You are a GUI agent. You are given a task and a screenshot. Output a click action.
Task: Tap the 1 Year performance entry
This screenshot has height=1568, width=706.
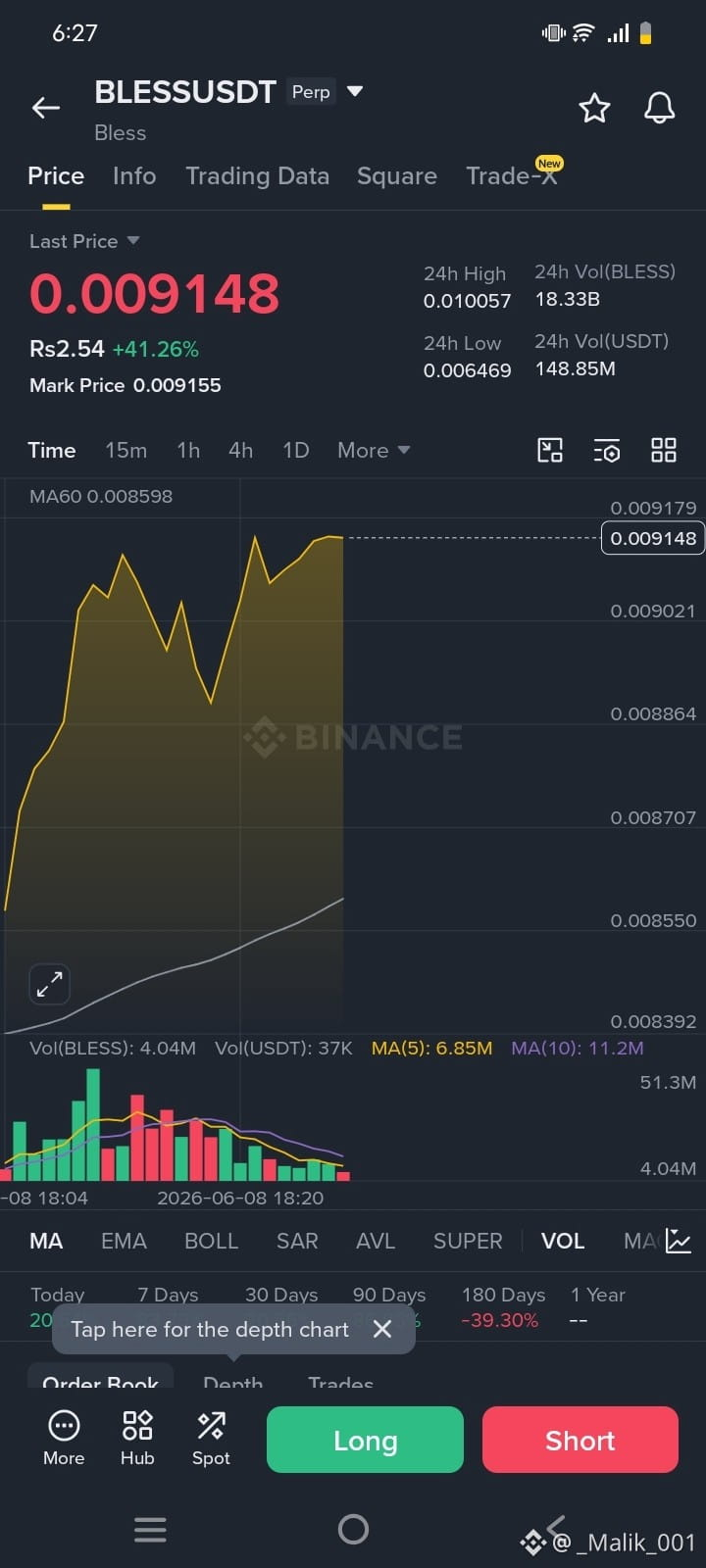(x=598, y=1307)
